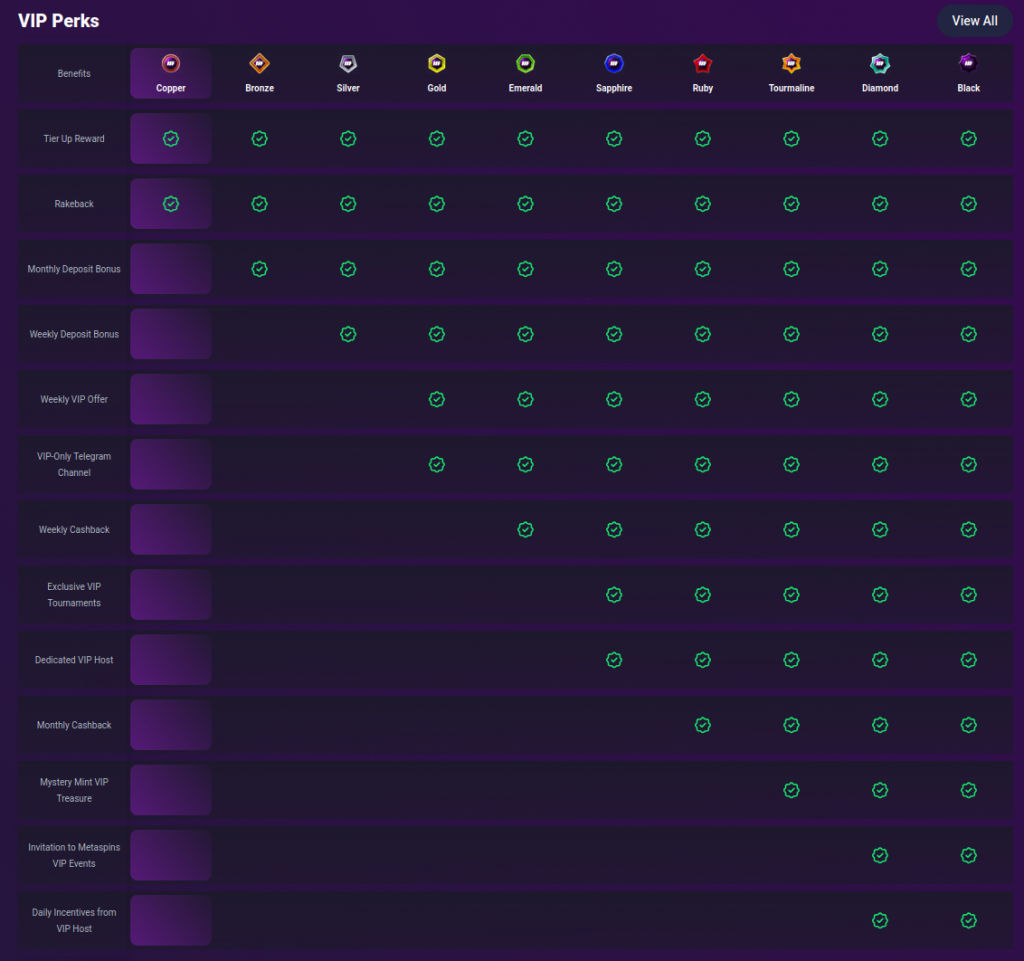
Task: Click the Ruby tier badge icon
Action: click(x=703, y=64)
